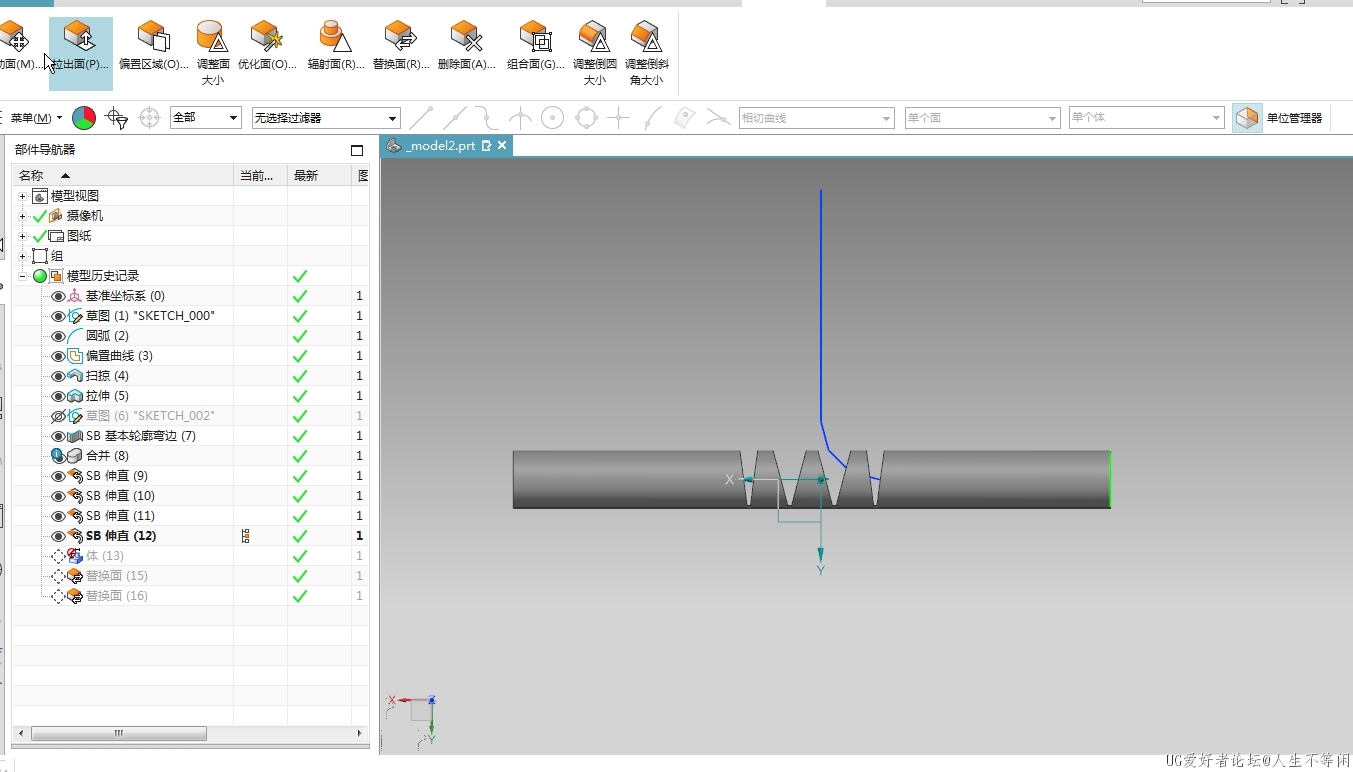1353x772 pixels.
Task: Toggle the point-on-face snap icon
Action: pyautogui.click(x=684, y=118)
